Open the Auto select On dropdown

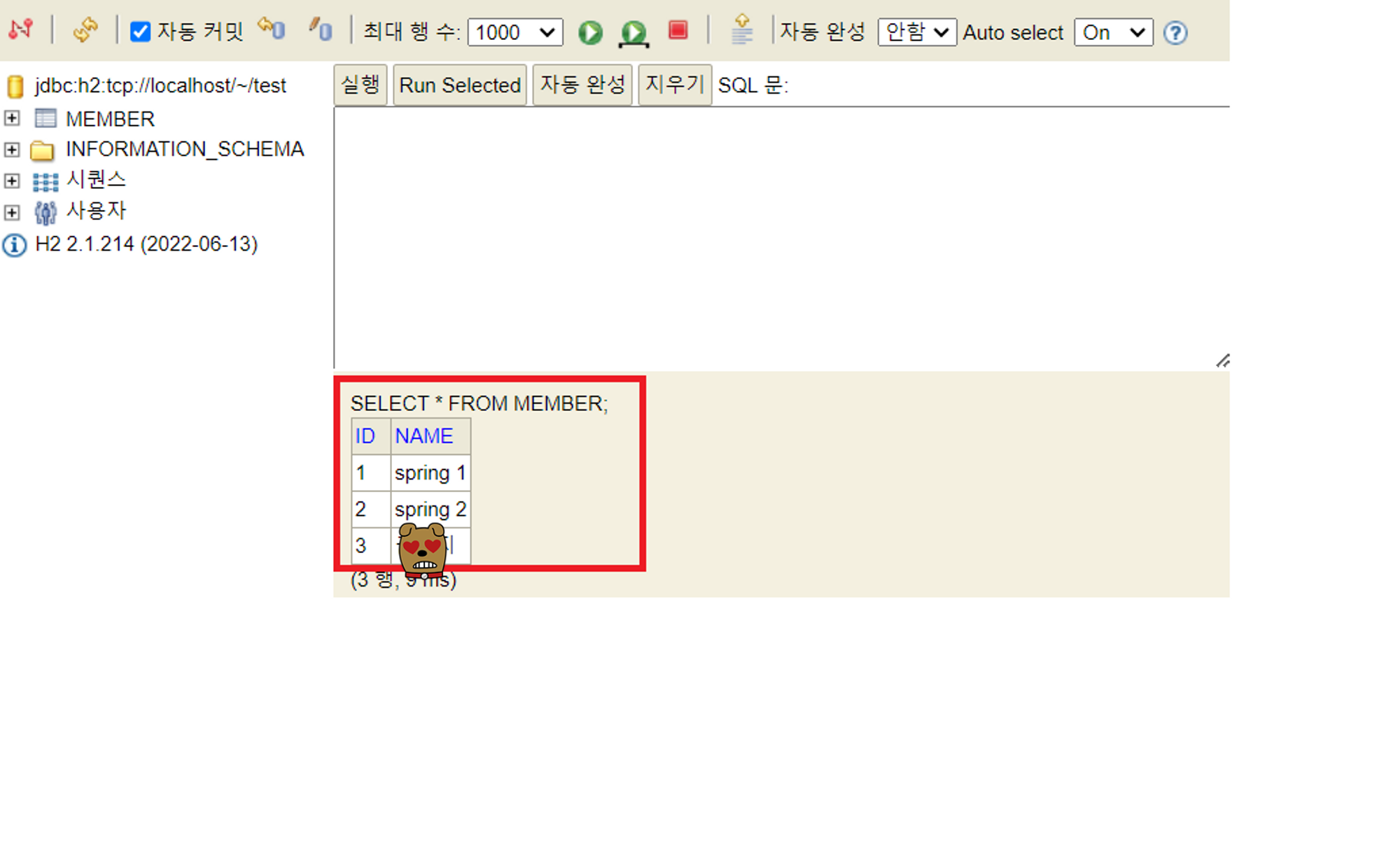1113,32
